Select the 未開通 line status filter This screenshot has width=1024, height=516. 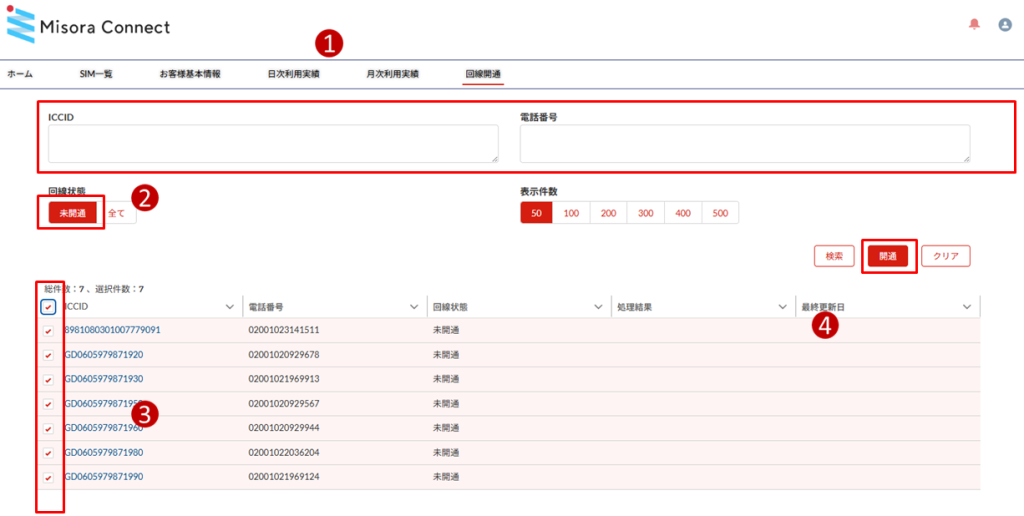click(71, 213)
